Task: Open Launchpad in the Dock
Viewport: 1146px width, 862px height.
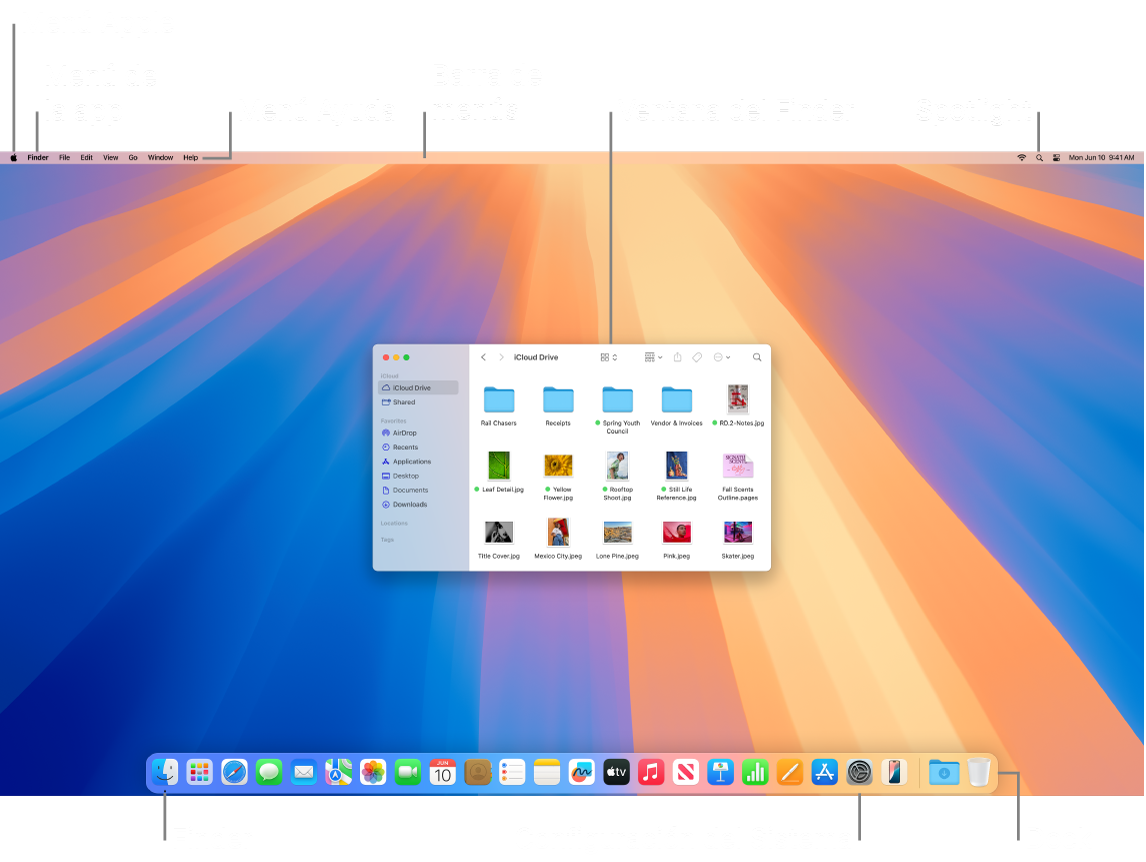Action: [200, 772]
